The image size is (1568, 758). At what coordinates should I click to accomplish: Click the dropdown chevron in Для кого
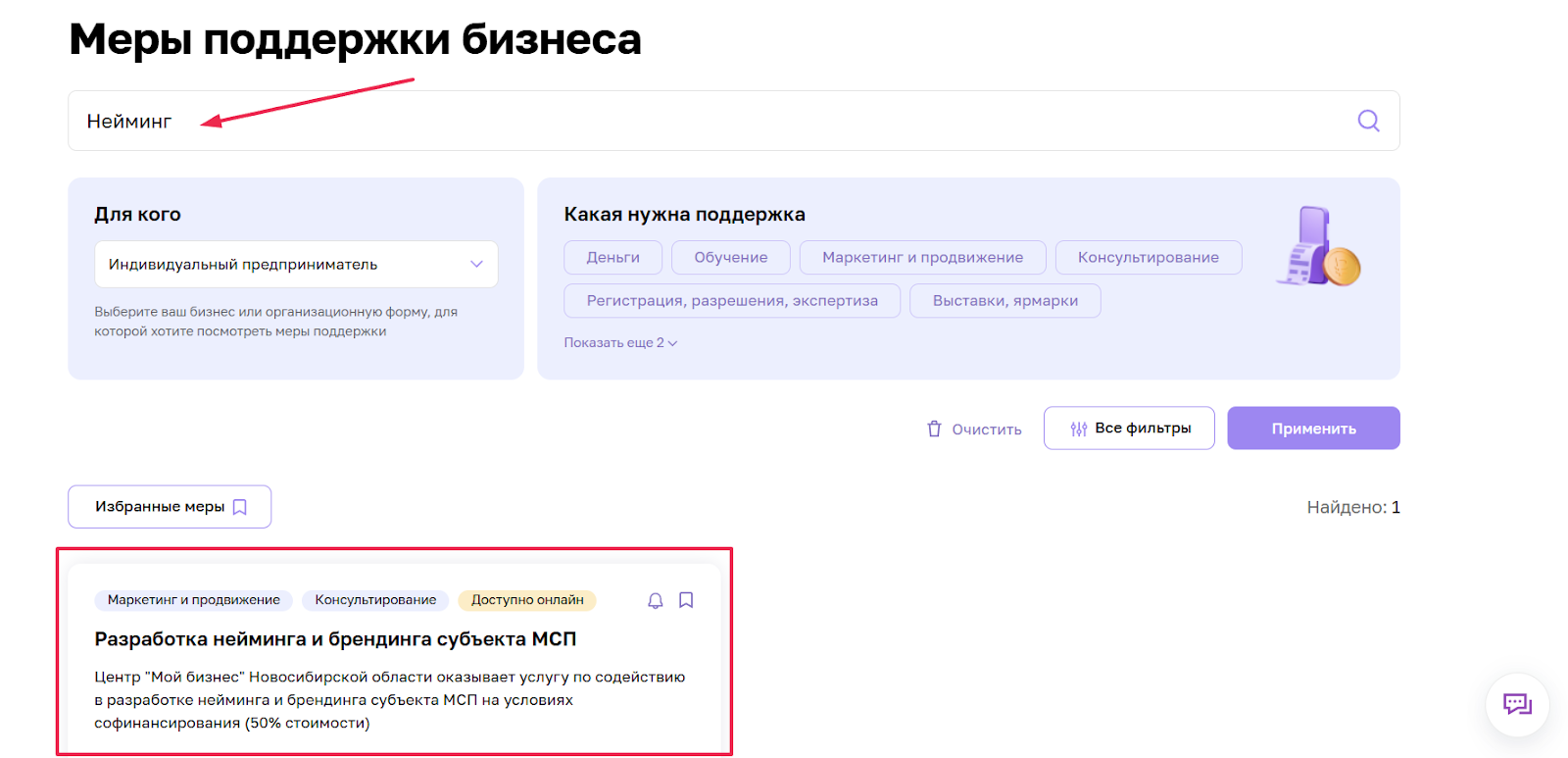(x=476, y=265)
